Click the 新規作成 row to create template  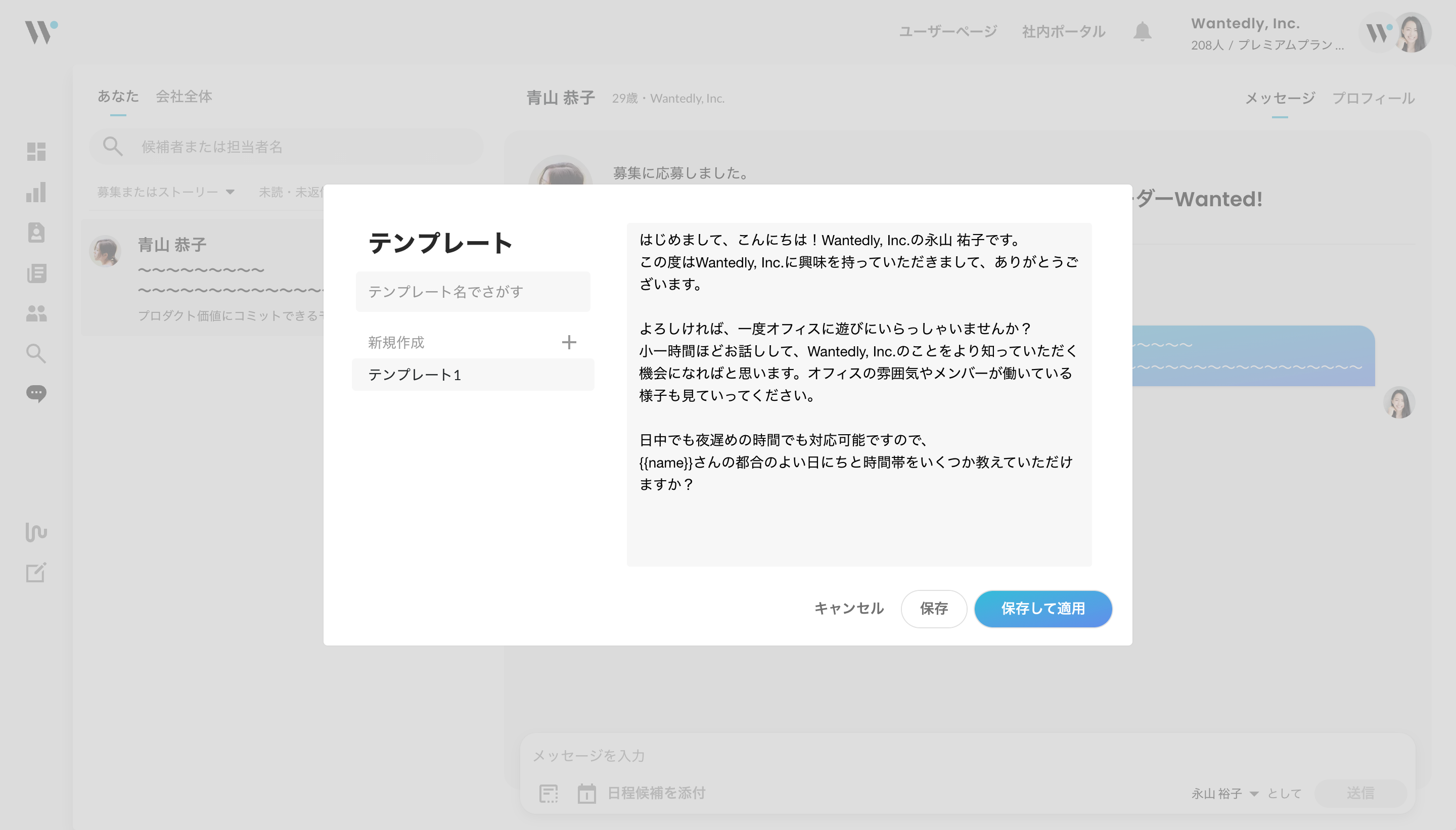coord(473,342)
